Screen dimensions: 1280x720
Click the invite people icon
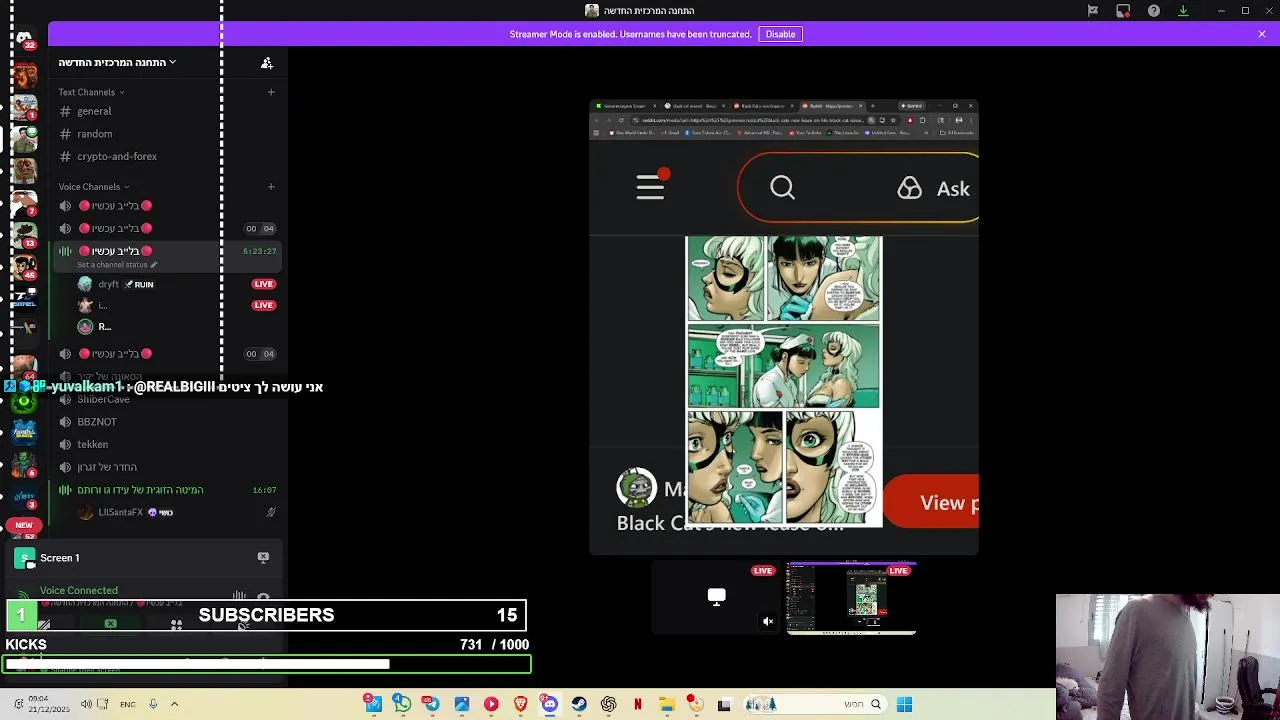click(x=267, y=63)
